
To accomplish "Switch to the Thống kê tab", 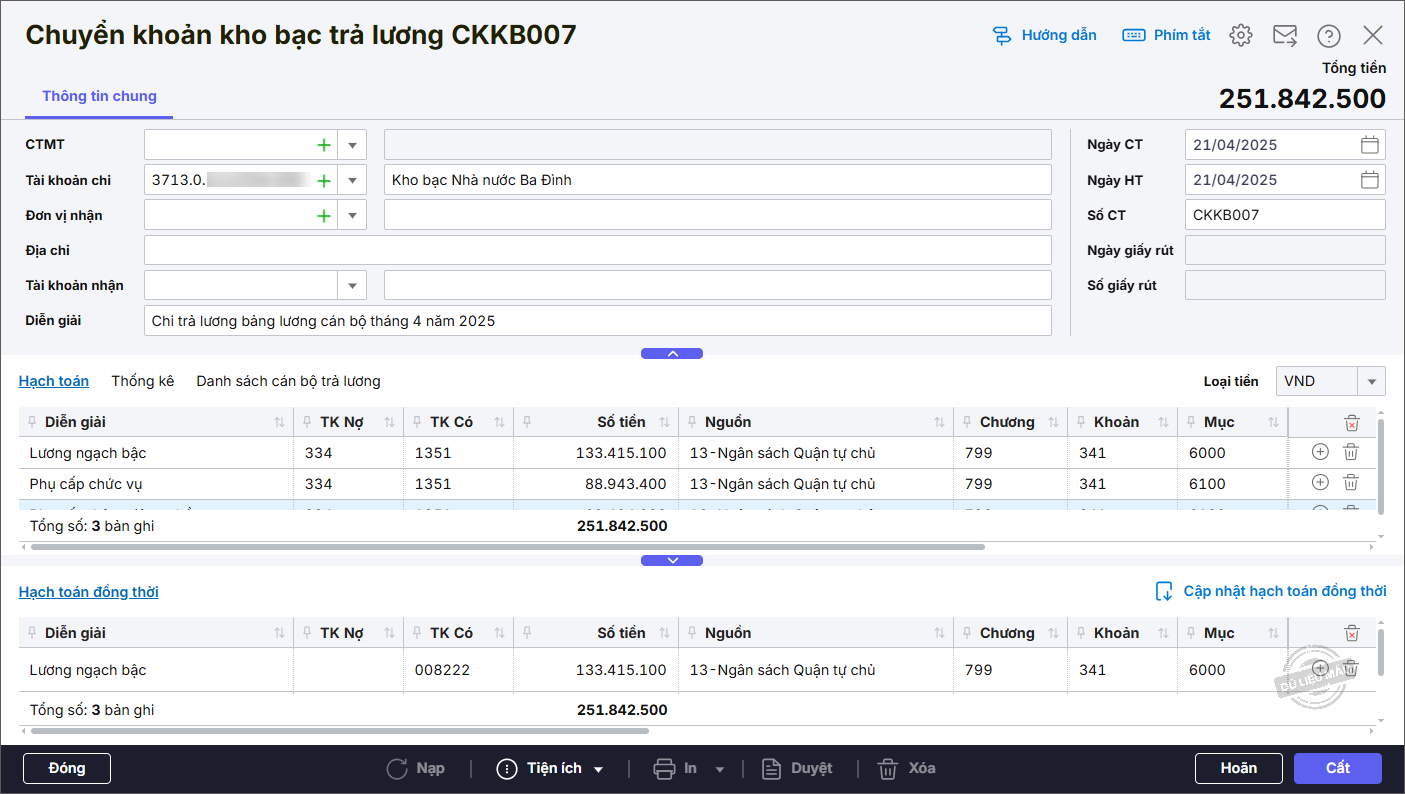I will pyautogui.click(x=142, y=381).
